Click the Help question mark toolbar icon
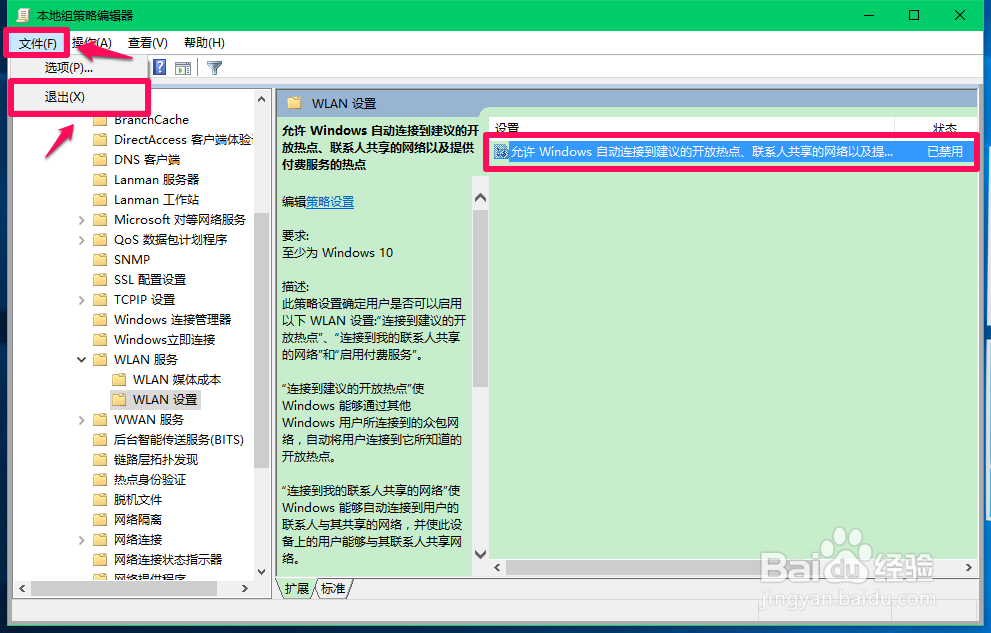The width and height of the screenshot is (991, 633). click(x=160, y=67)
